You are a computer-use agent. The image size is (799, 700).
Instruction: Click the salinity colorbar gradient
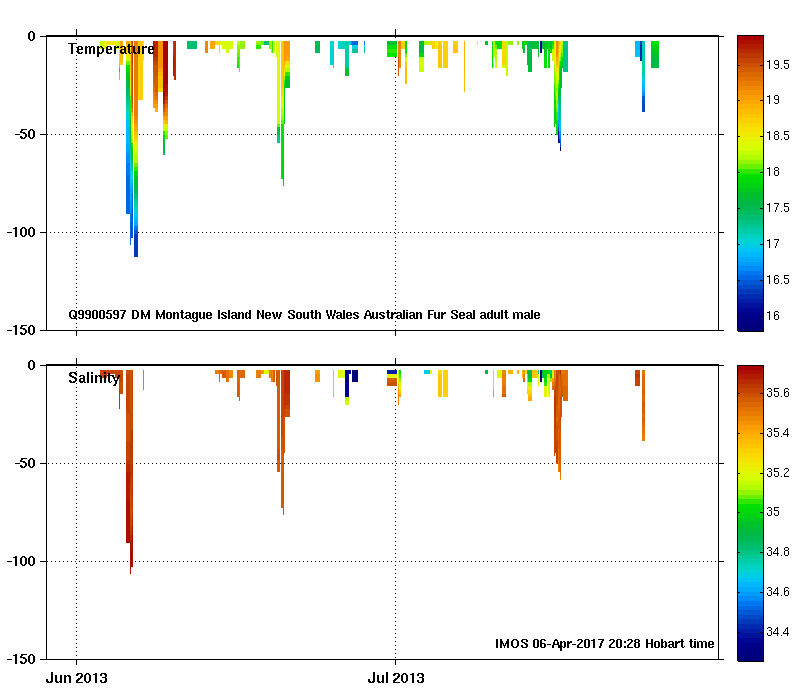[751, 513]
